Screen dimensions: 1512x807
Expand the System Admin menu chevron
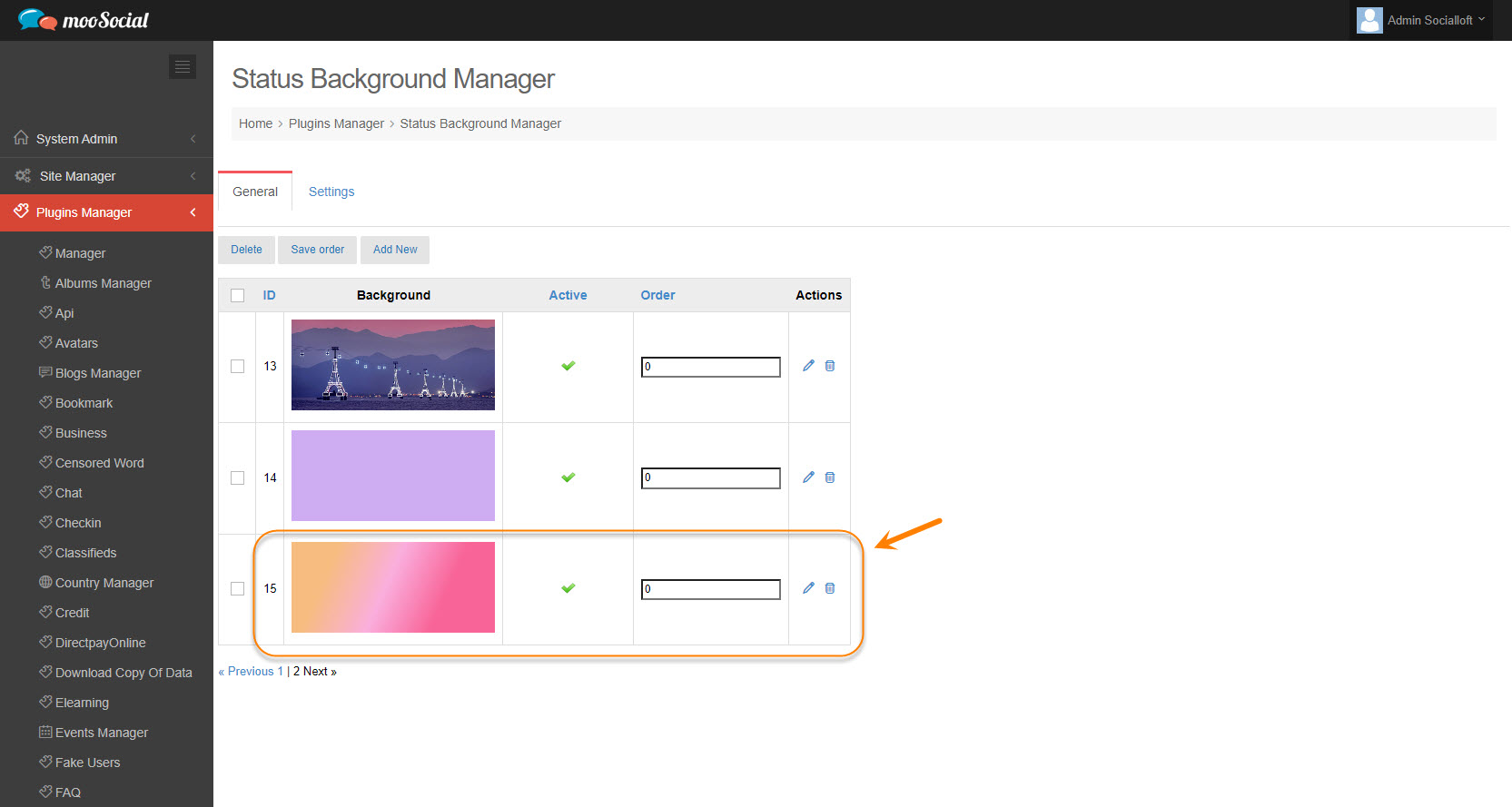tap(193, 139)
